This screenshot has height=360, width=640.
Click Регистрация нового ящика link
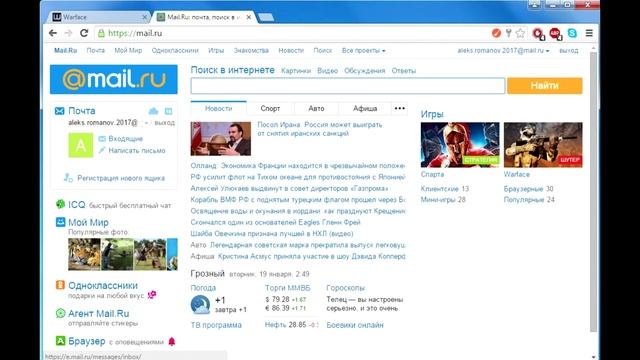(x=121, y=178)
